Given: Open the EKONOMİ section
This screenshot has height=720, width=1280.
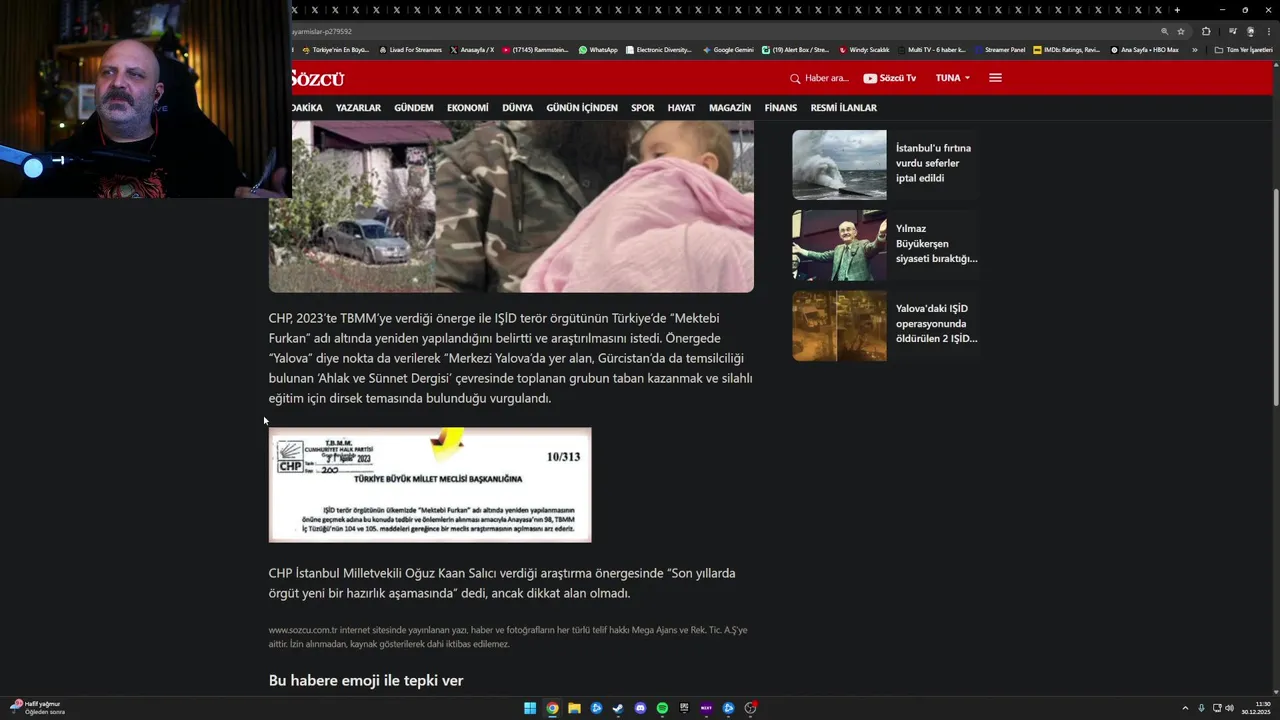Looking at the screenshot, I should 468,108.
